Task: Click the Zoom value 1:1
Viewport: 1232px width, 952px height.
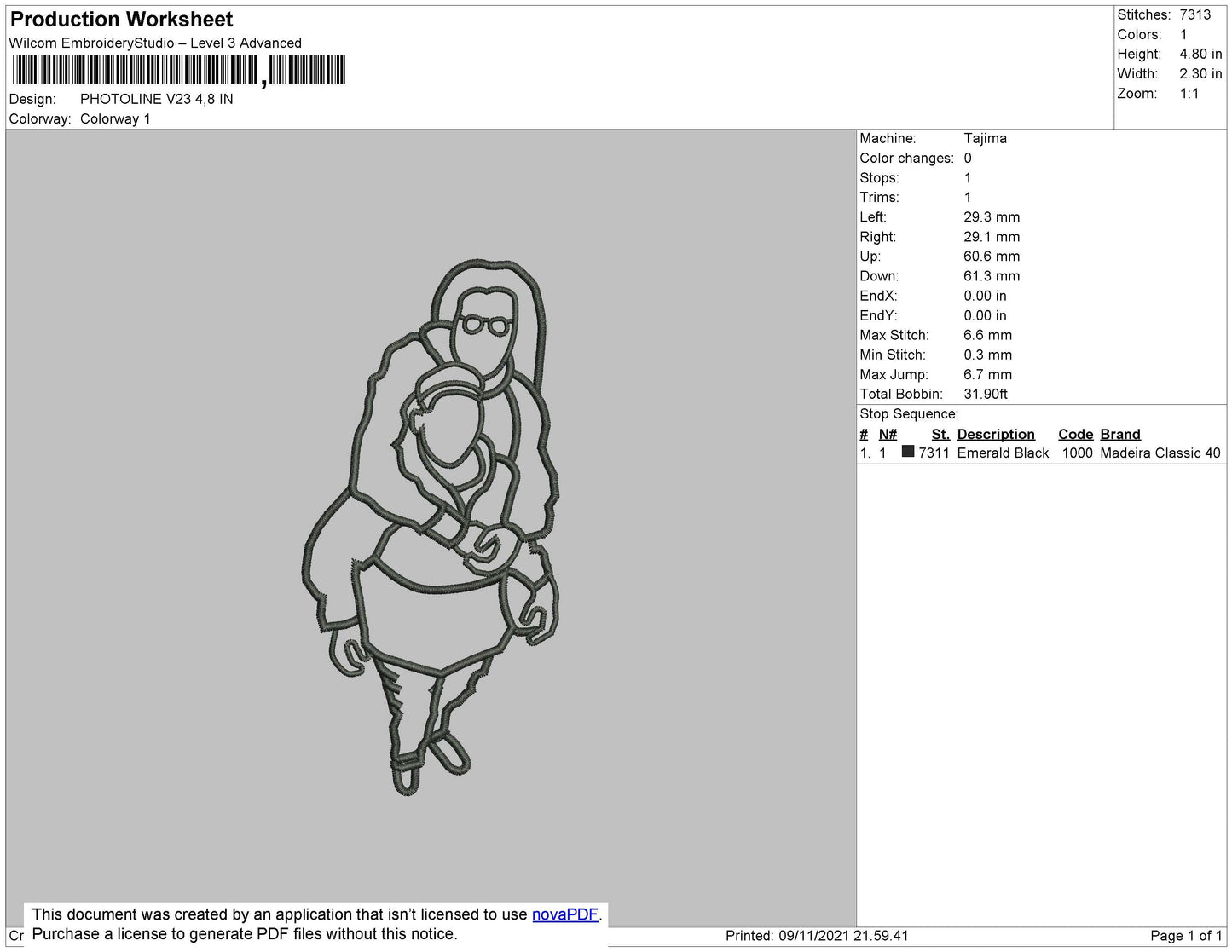Action: (x=1189, y=94)
